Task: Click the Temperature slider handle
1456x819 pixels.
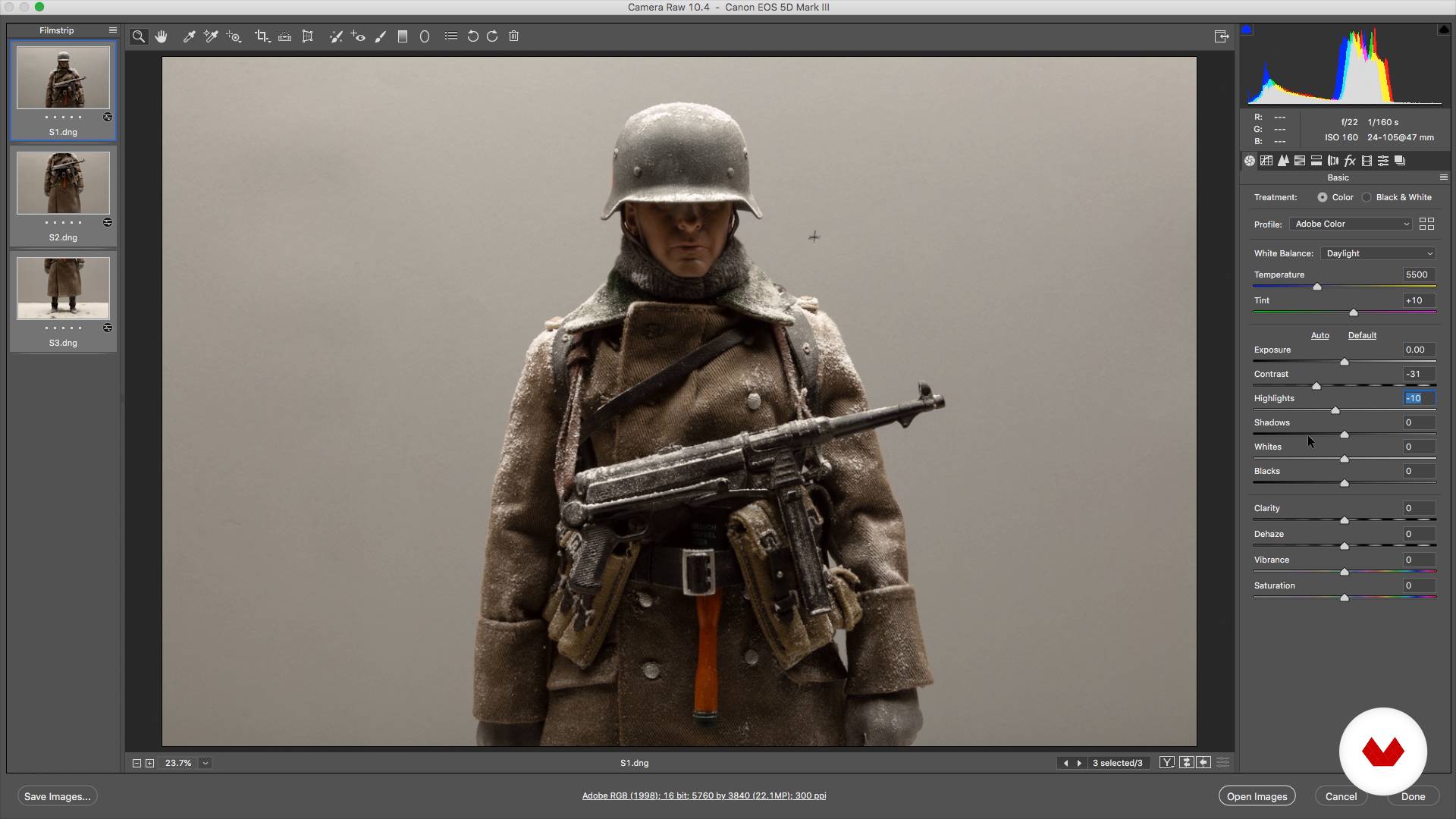Action: [1317, 287]
